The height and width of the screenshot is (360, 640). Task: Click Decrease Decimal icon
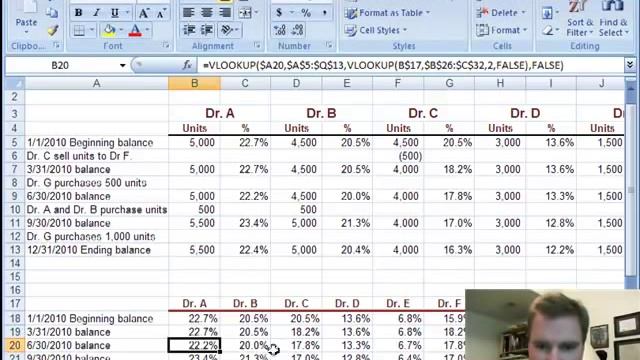(x=298, y=30)
